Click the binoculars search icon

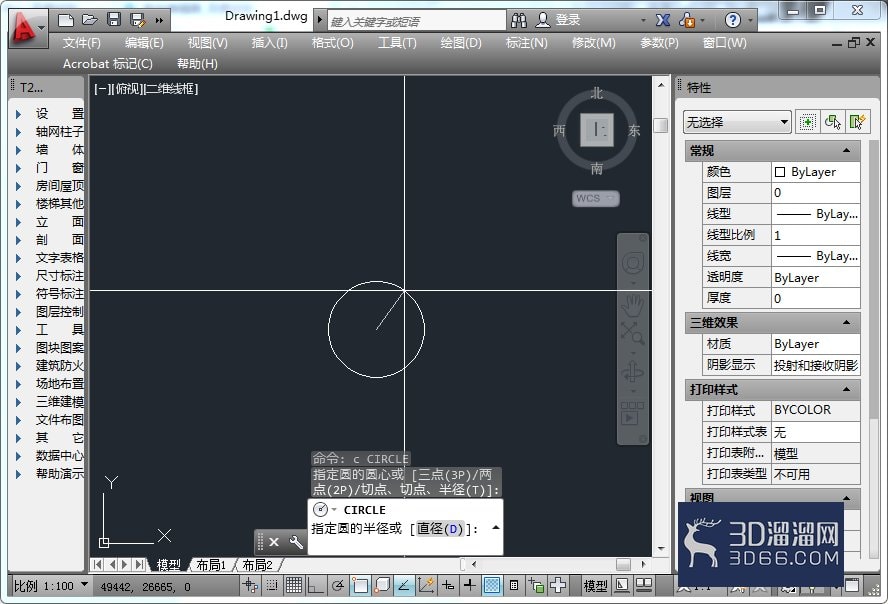click(518, 20)
